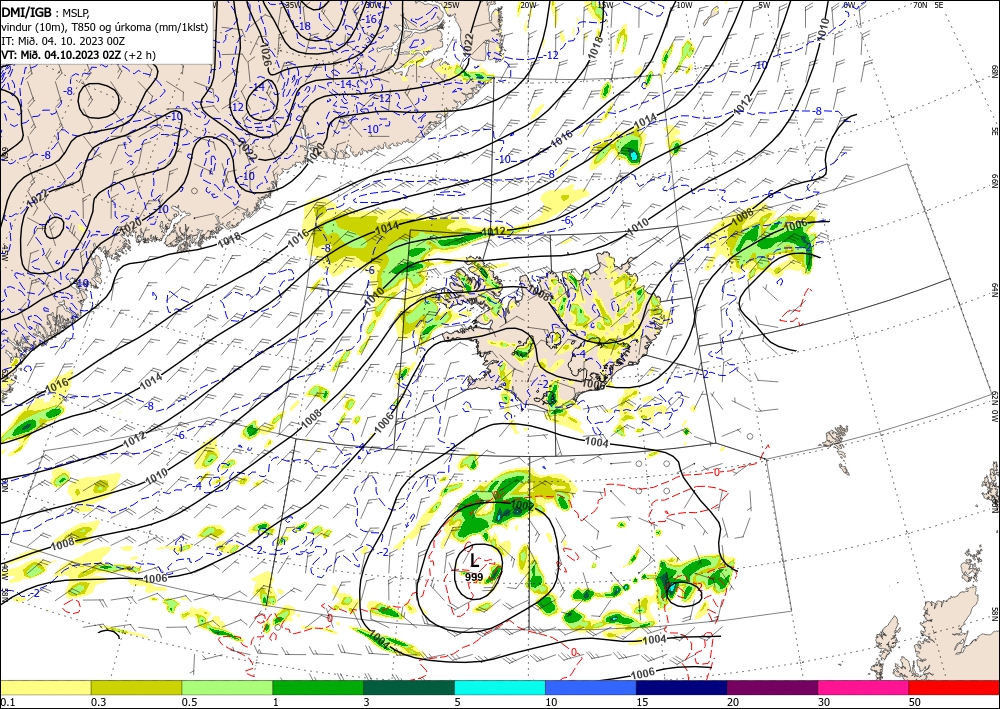Click the 'vindur (10m), T850 og úrkoma' line
Viewport: 1000px width, 709px height.
click(x=105, y=27)
